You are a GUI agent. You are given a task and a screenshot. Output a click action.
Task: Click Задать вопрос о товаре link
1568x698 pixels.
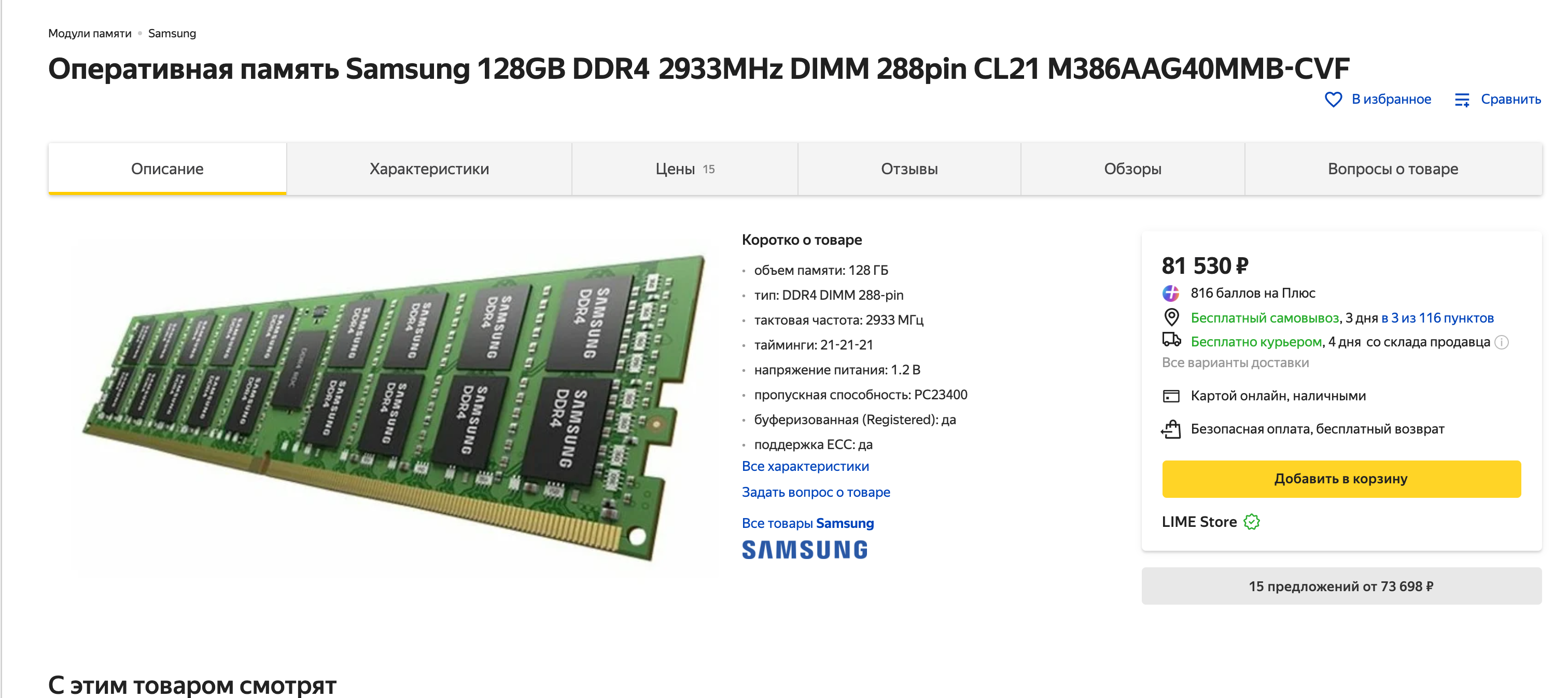pyautogui.click(x=816, y=492)
